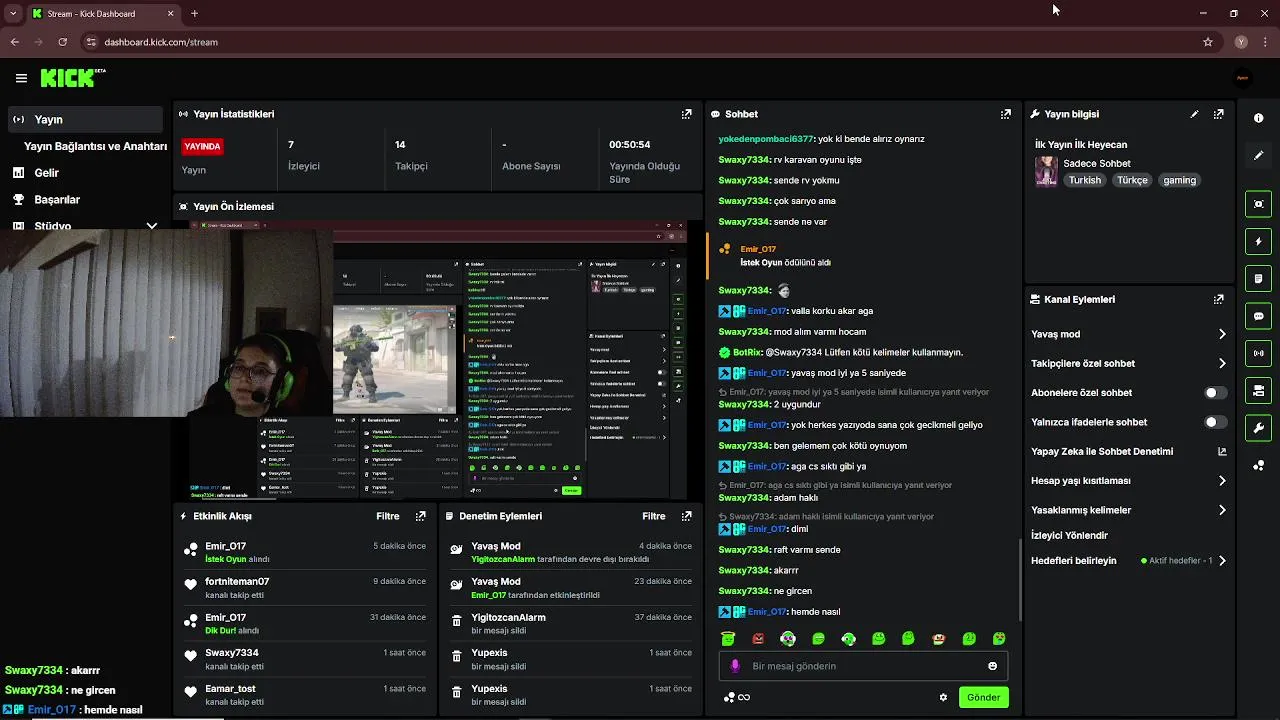Open the hamburger menu beside Kick logo

pyautogui.click(x=21, y=78)
